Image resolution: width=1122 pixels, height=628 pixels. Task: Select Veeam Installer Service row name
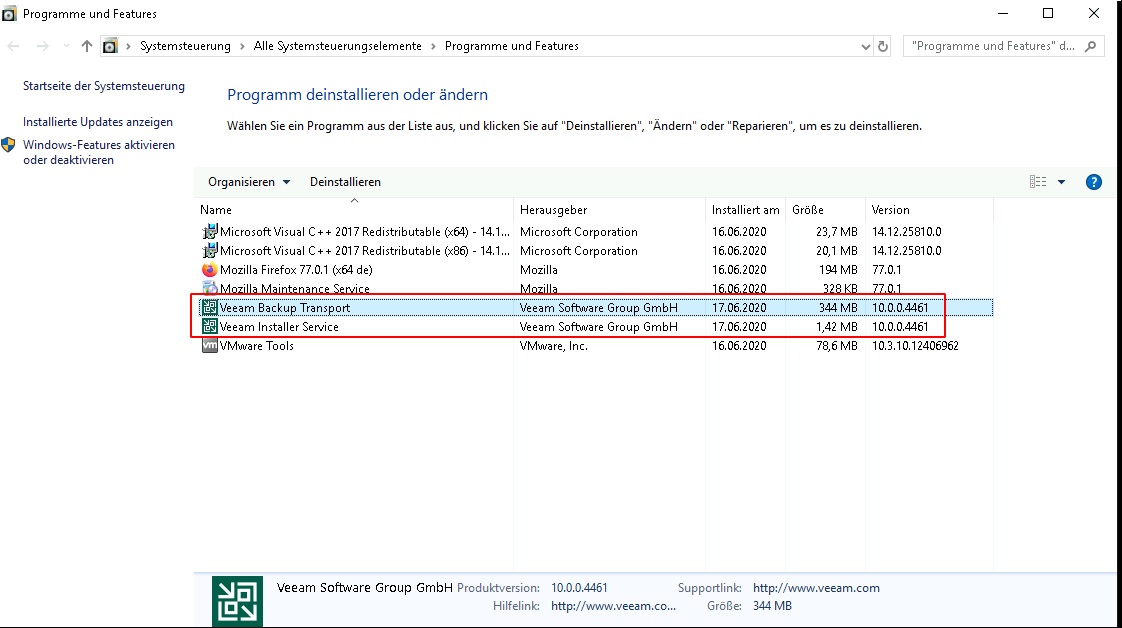coord(279,326)
